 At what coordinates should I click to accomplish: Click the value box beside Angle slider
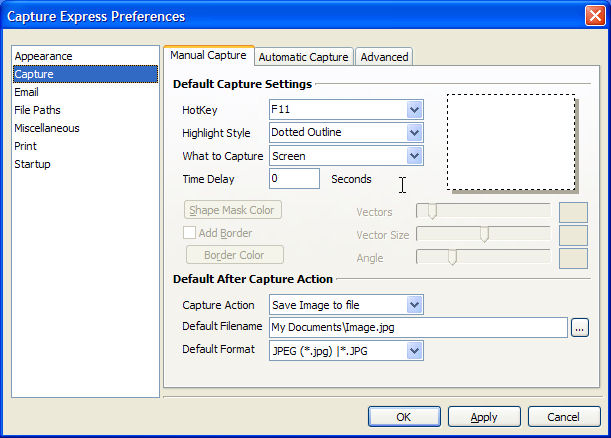573,258
